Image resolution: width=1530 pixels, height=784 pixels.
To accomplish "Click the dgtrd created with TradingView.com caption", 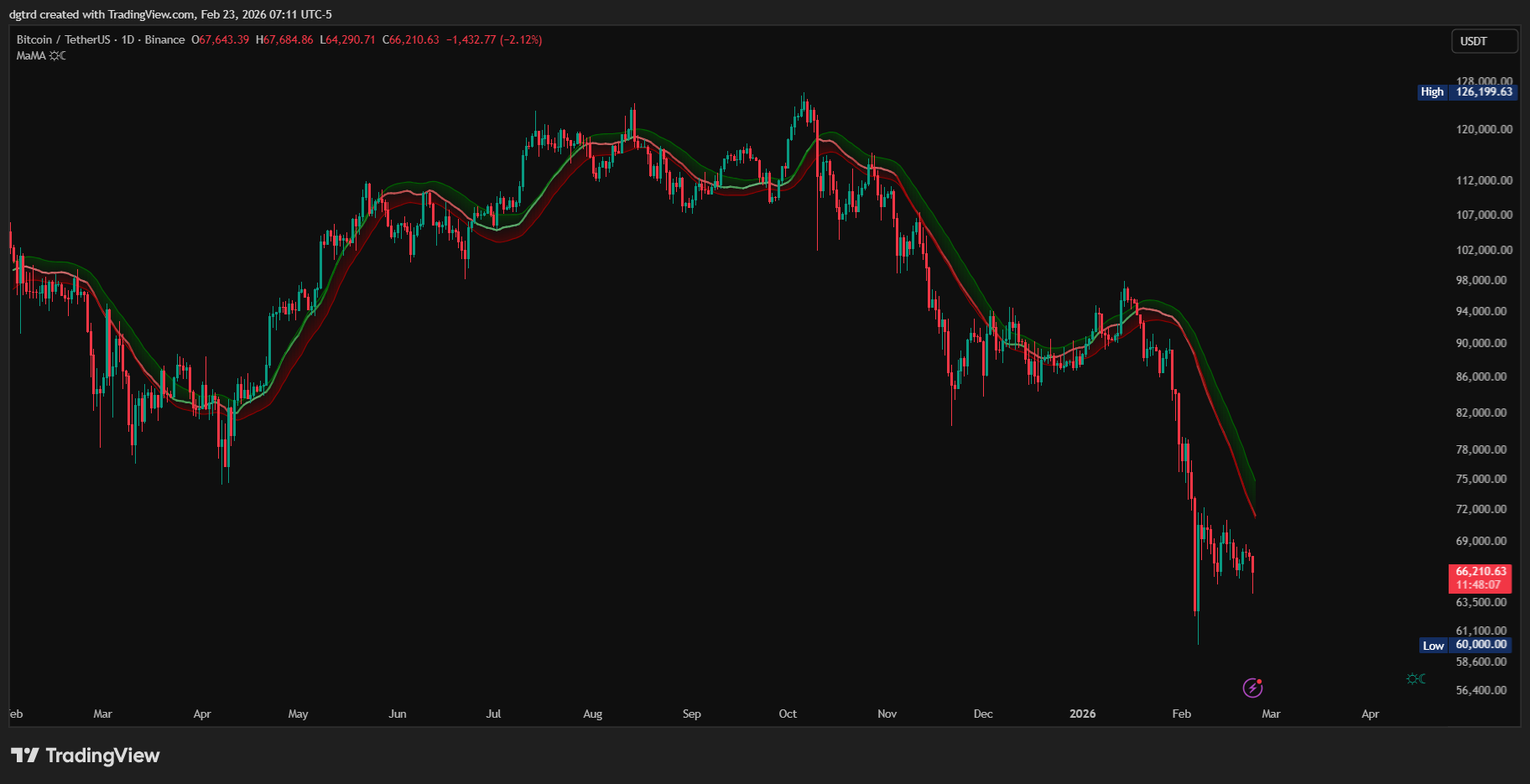I will (x=170, y=14).
